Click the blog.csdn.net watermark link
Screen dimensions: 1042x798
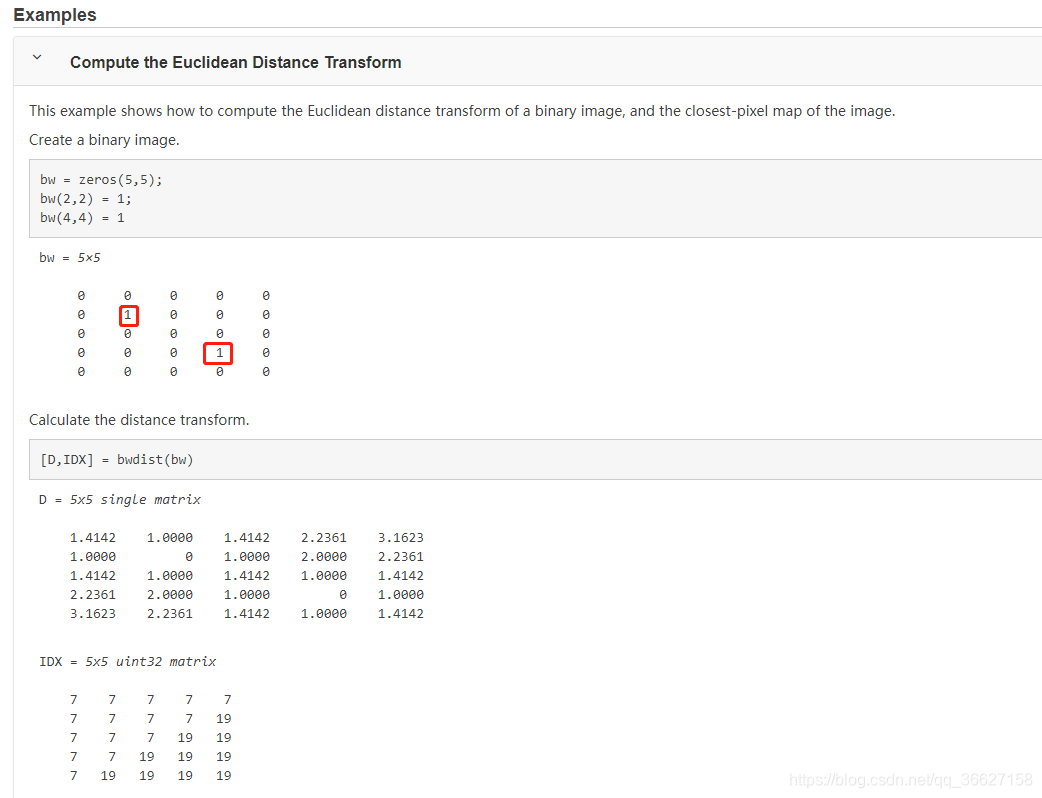pos(911,779)
